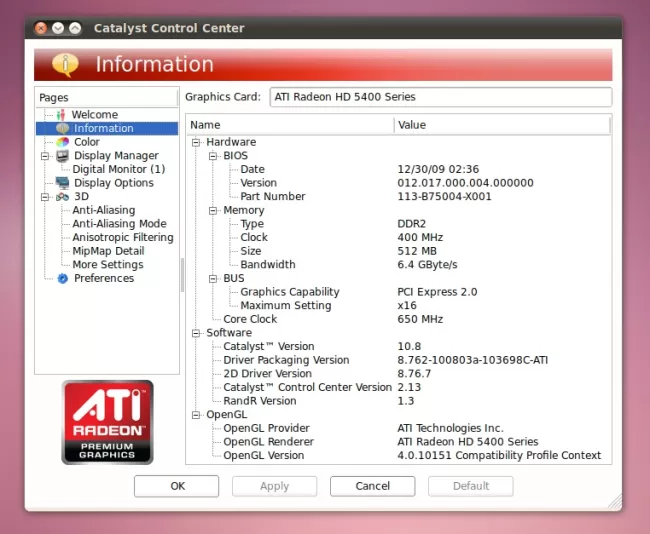The width and height of the screenshot is (650, 534).
Task: Select the BIOS Version row
Action: tap(399, 183)
